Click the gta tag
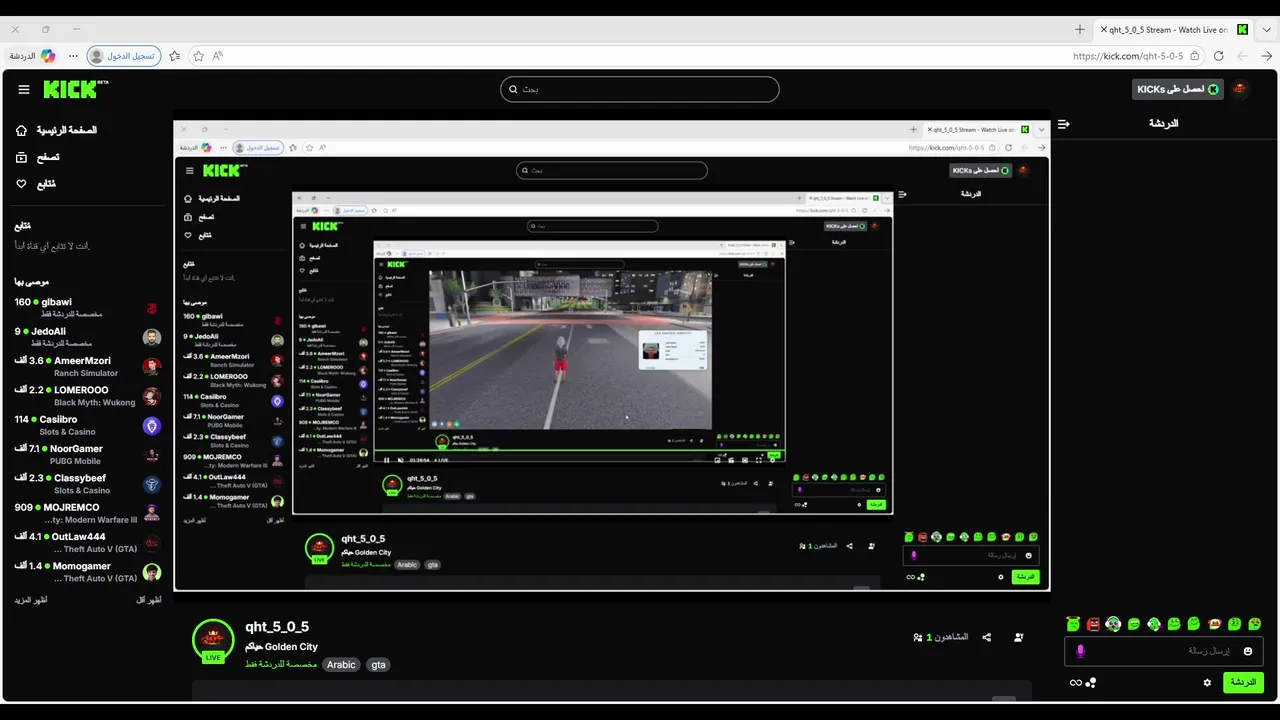The image size is (1280, 720). 378,665
